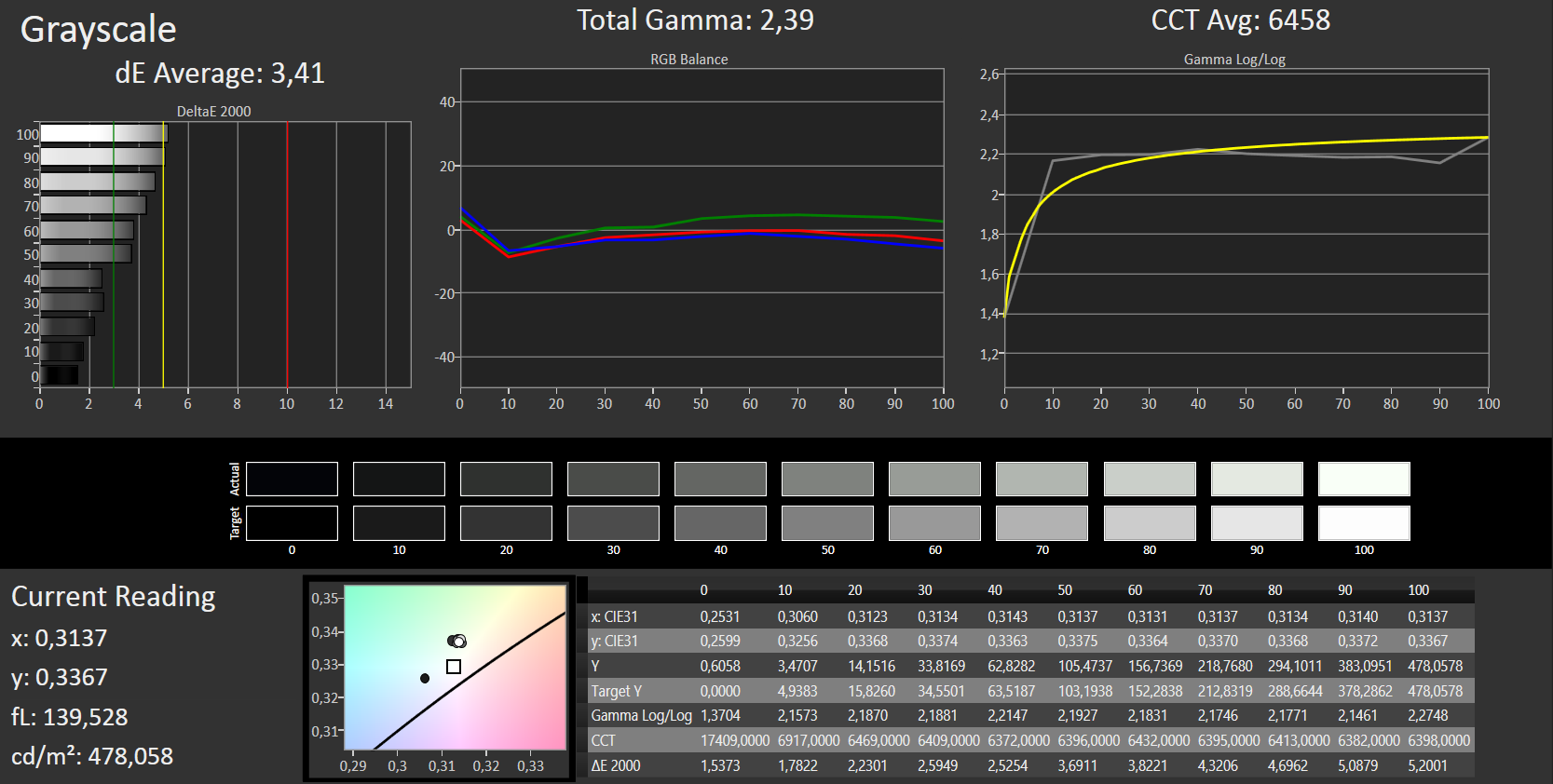Click the 50 bar in DeltaE 2000 chart
The width and height of the screenshot is (1553, 784).
(86, 253)
